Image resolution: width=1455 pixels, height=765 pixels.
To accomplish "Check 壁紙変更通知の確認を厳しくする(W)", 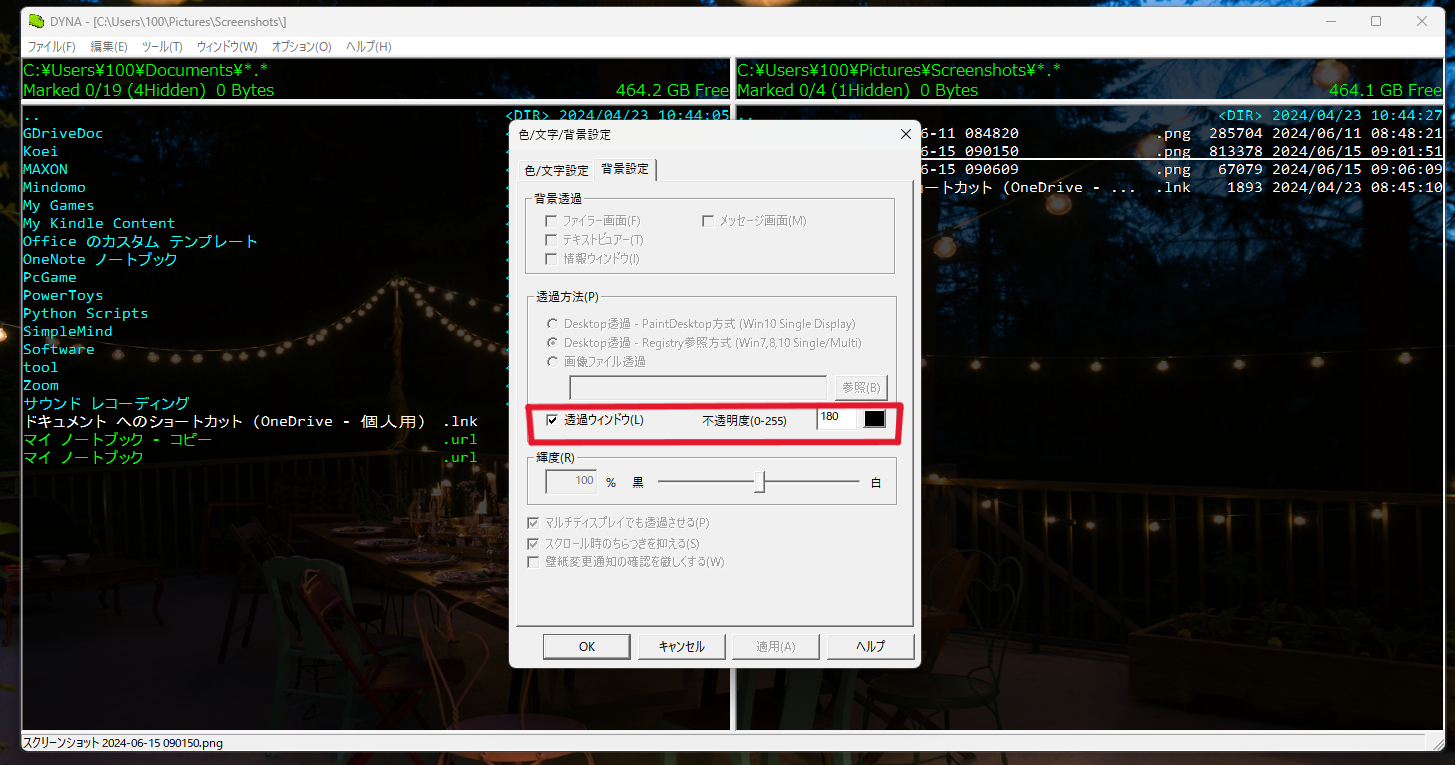I will [533, 562].
